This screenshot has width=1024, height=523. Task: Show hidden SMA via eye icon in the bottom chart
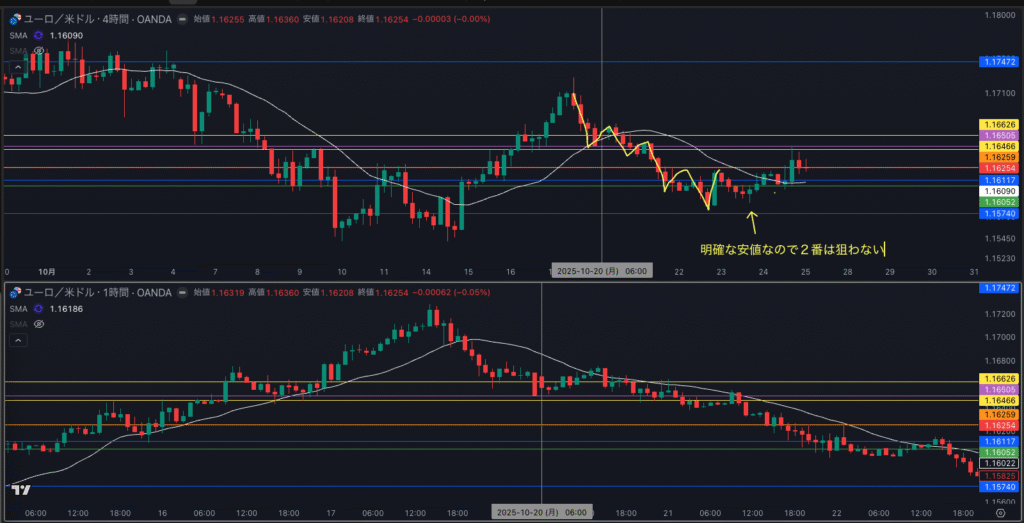(x=39, y=324)
